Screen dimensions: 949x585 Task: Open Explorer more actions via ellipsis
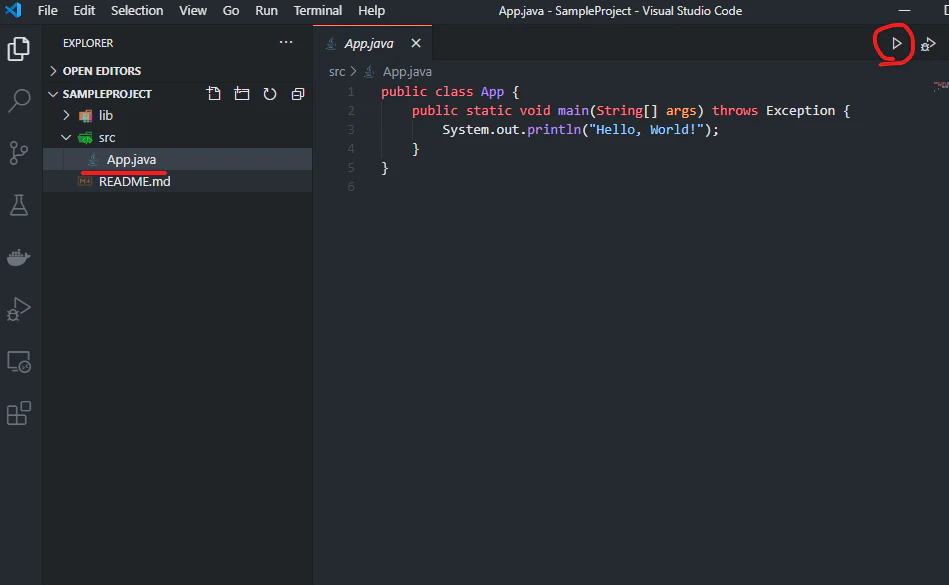tap(286, 42)
